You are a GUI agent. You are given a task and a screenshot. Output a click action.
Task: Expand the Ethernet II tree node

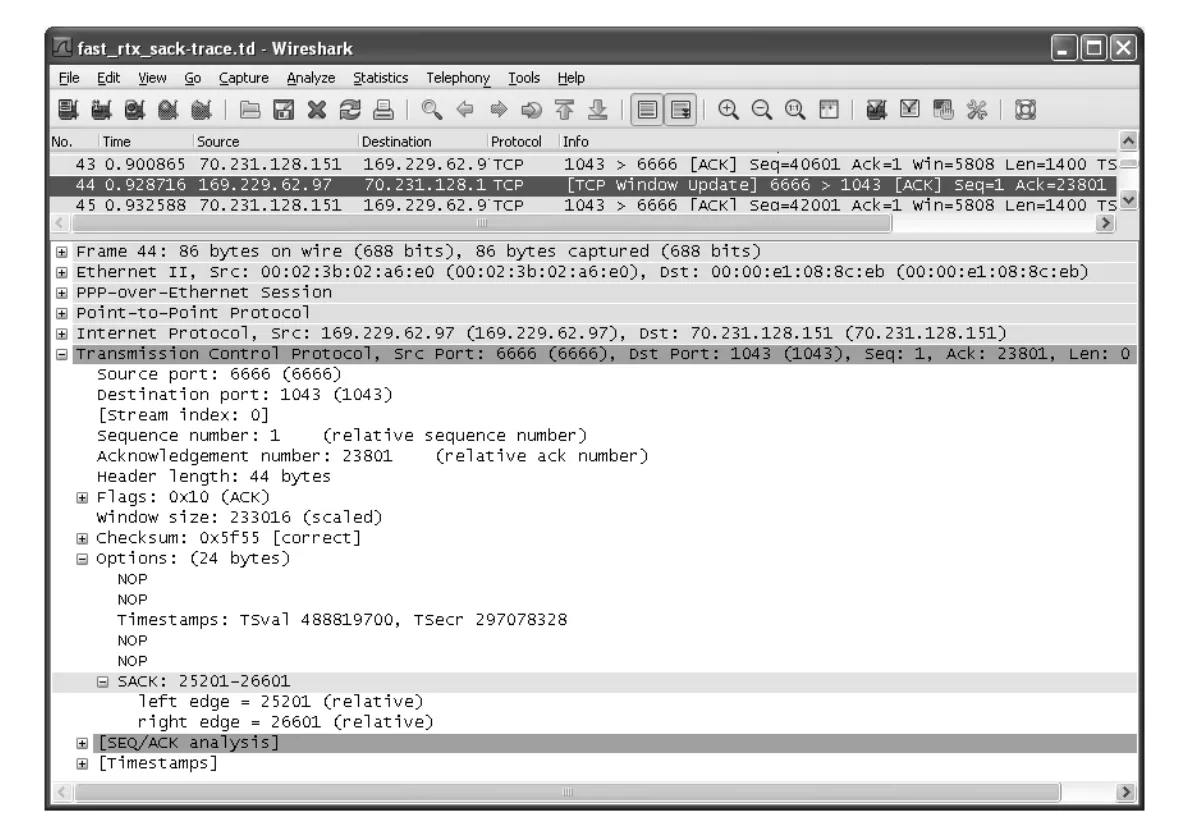pyautogui.click(x=62, y=273)
